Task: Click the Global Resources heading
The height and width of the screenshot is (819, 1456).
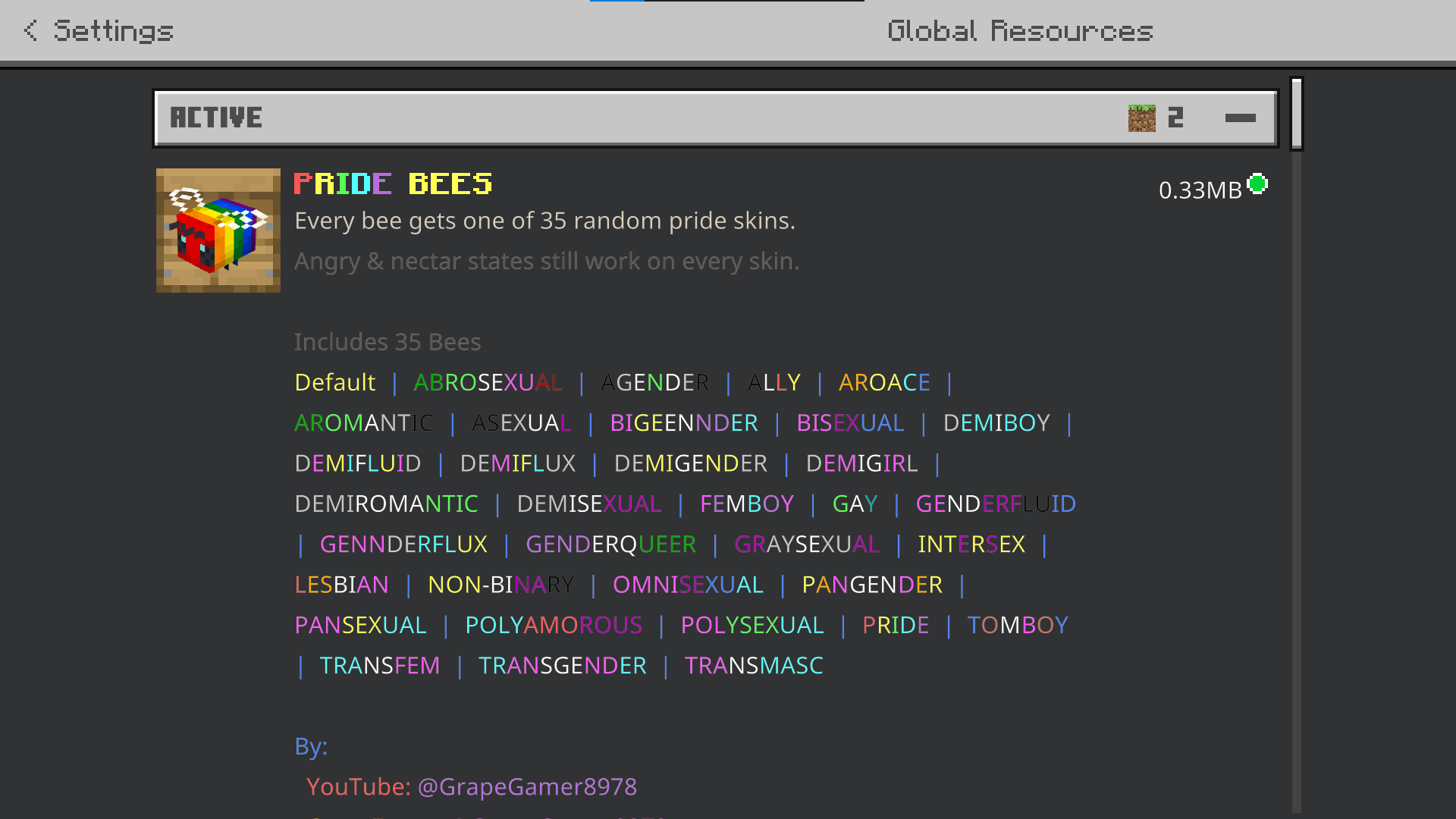Action: 1020,31
